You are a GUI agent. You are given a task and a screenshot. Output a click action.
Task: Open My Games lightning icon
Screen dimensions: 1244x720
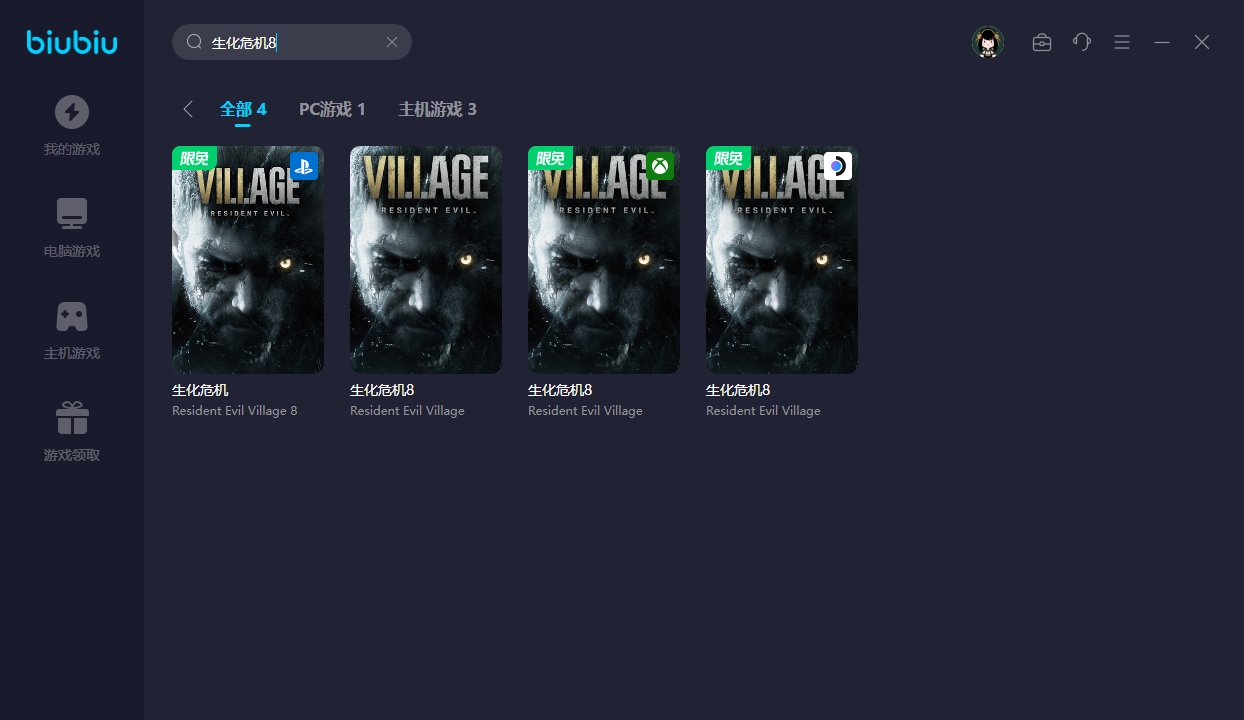(x=72, y=112)
